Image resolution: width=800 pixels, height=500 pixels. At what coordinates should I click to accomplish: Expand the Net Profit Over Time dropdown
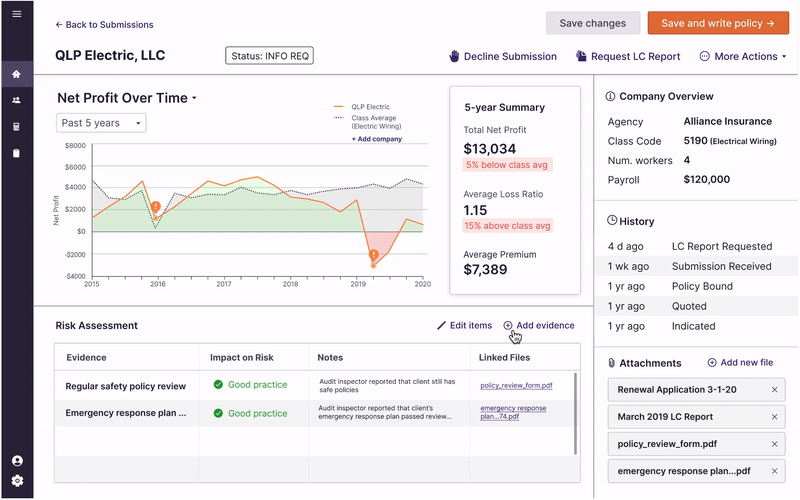(194, 98)
